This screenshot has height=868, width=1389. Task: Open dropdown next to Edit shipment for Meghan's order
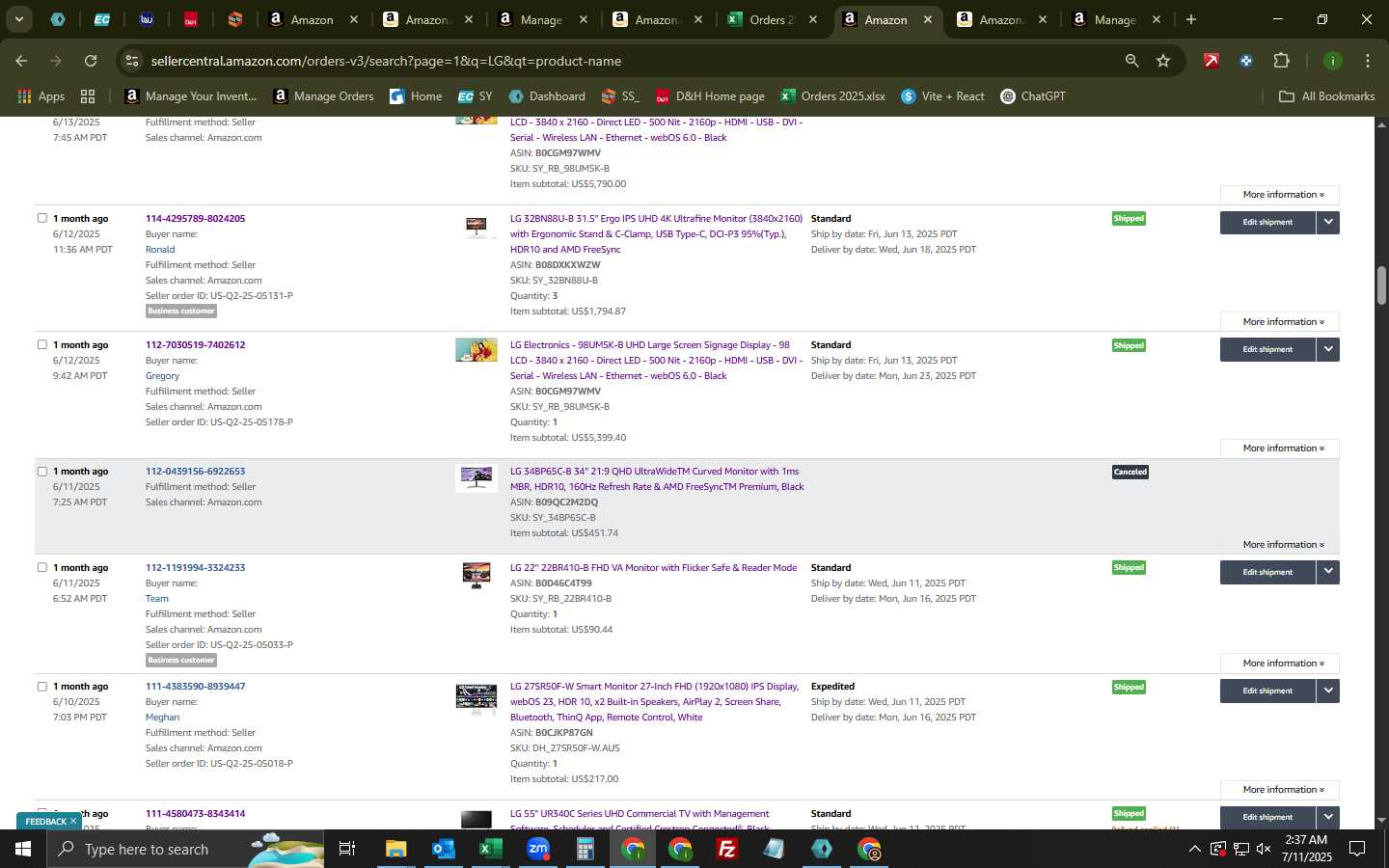(1328, 691)
